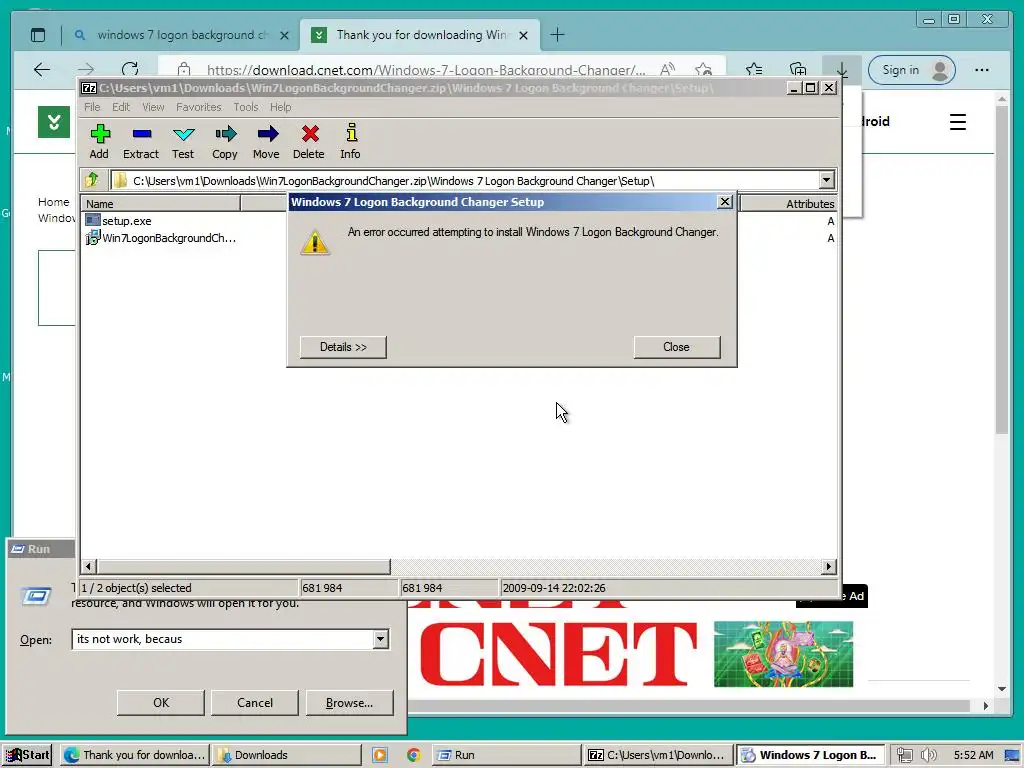This screenshot has height=768, width=1024.
Task: Click the Extract tool in 7-Zip
Action: (x=141, y=142)
